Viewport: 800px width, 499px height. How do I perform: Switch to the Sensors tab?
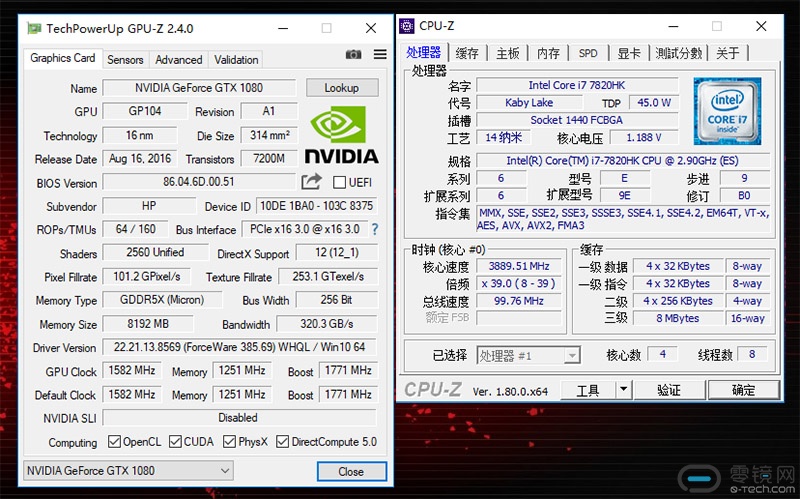[125, 60]
